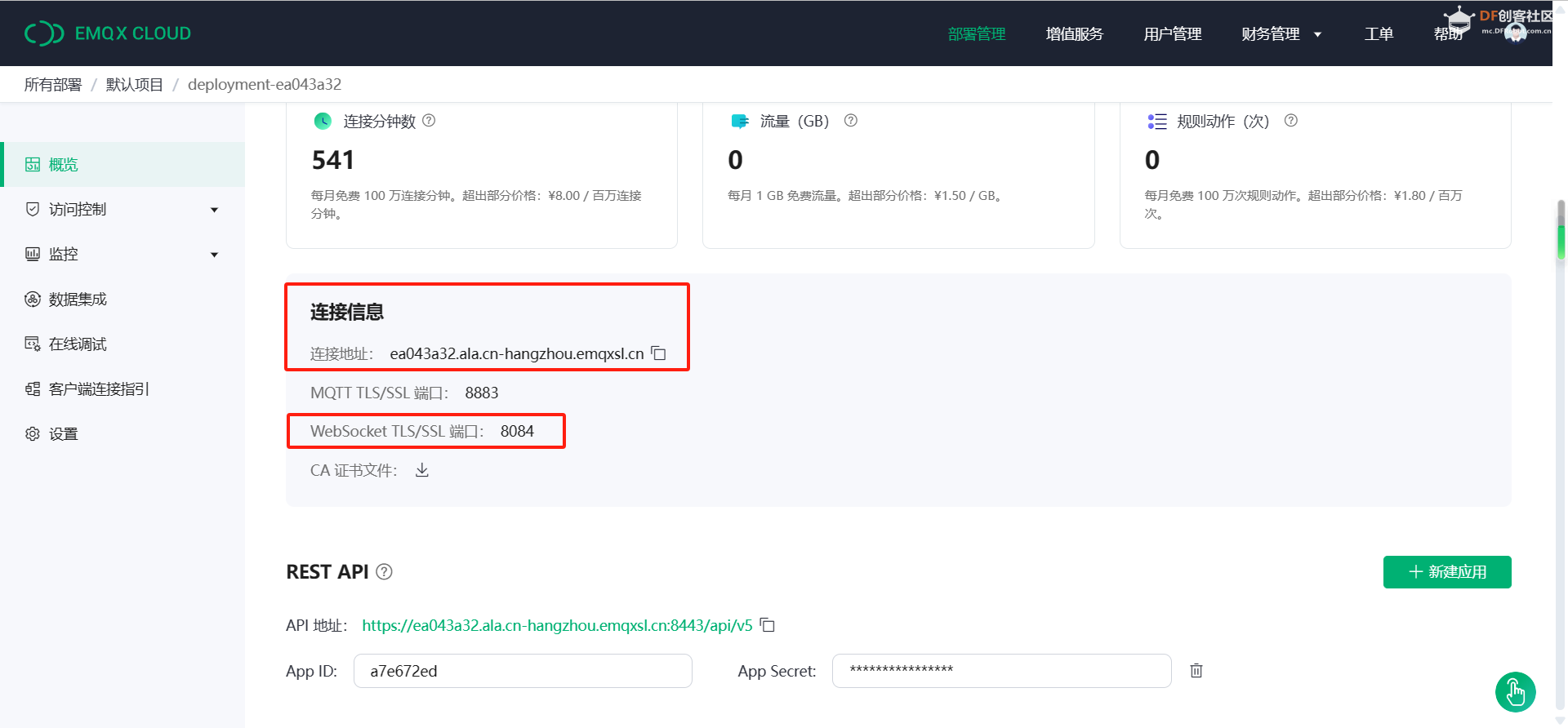
Task: Click the connection address text ea043a32.ala.cn-hangzhou.emqxsl.cn
Action: 517,354
